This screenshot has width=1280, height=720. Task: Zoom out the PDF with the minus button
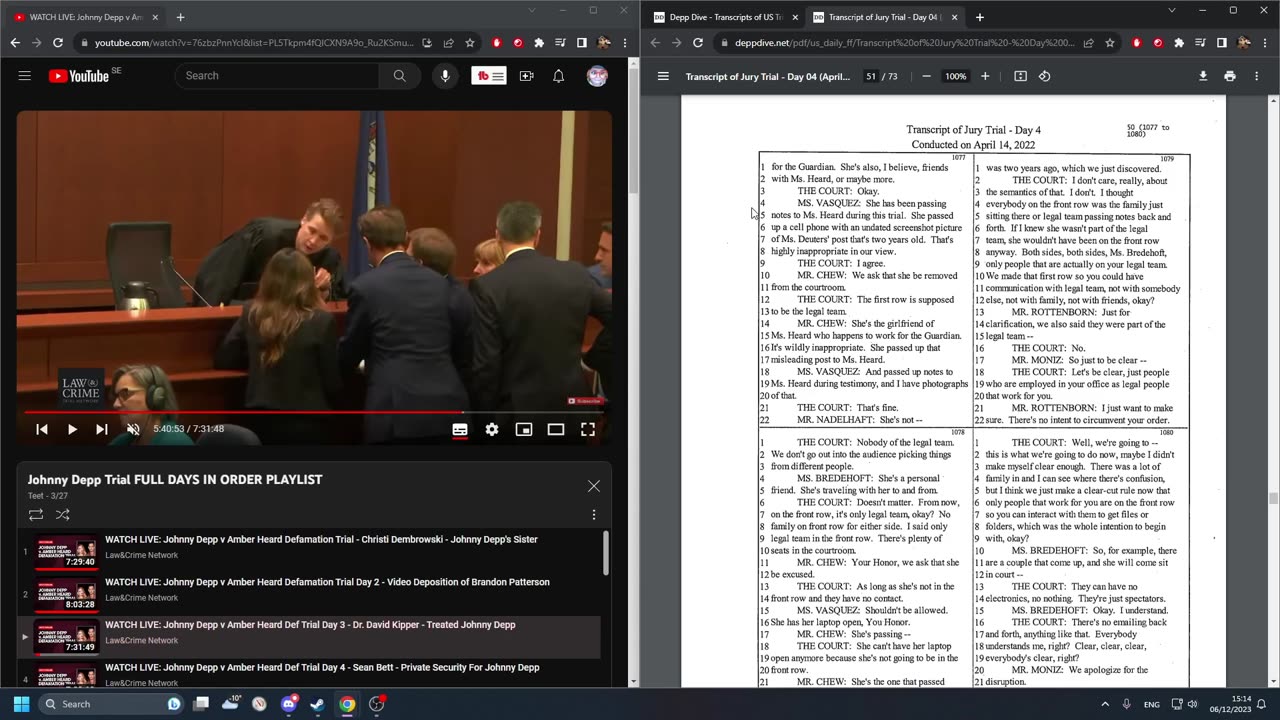click(x=926, y=76)
